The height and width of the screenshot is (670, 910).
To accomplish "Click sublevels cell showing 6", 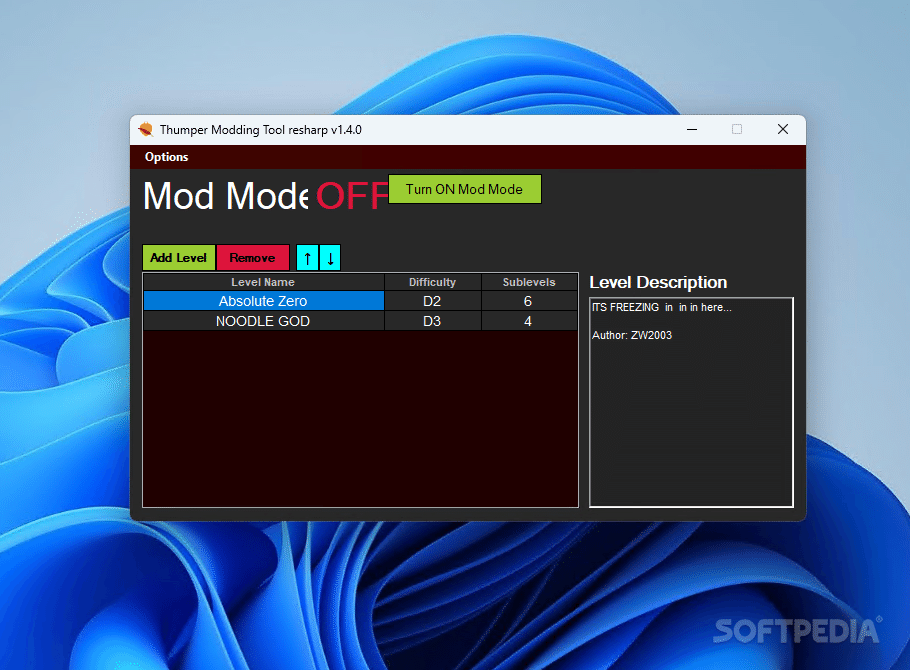I will coord(529,301).
